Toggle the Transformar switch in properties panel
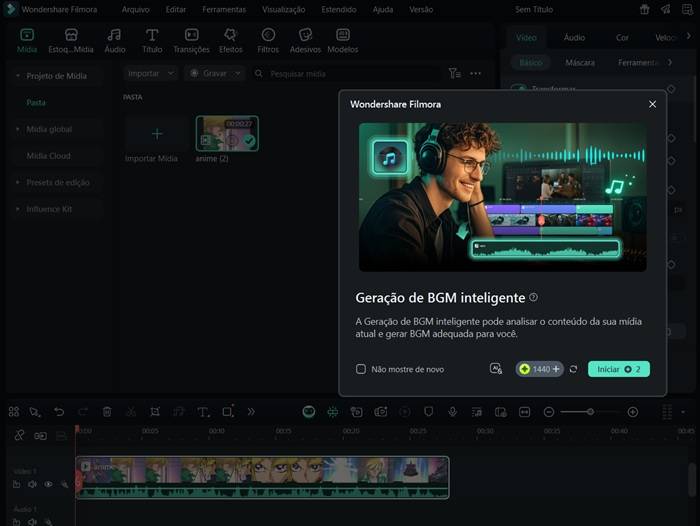Screen dimensions: 700x526 [521, 89]
